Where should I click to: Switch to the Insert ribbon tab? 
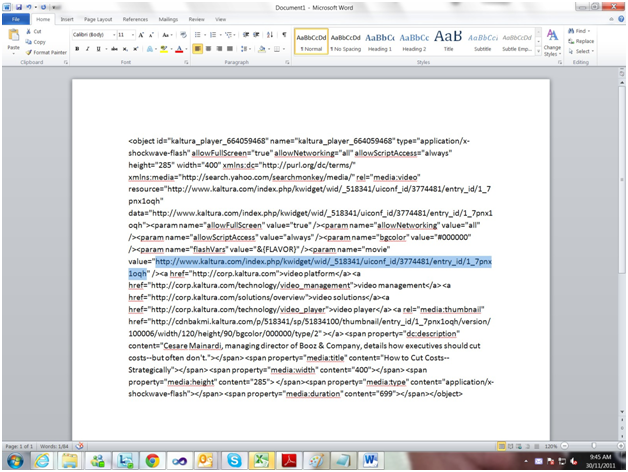[x=66, y=18]
